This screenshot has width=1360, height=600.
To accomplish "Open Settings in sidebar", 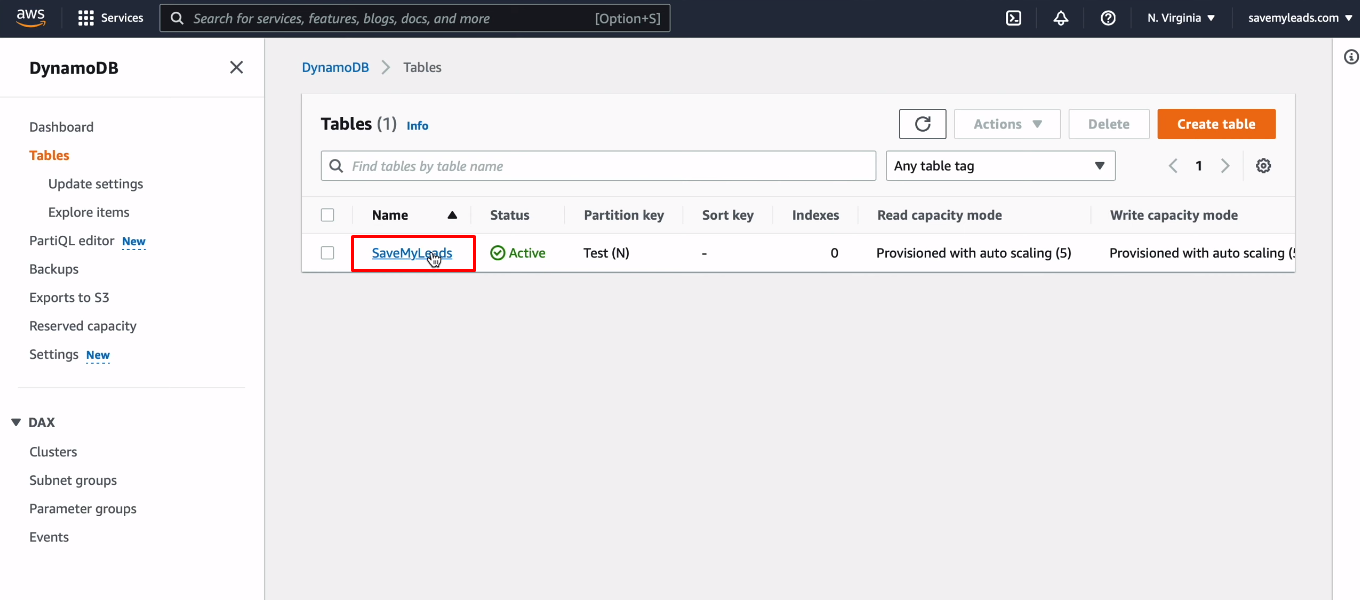I will point(53,354).
